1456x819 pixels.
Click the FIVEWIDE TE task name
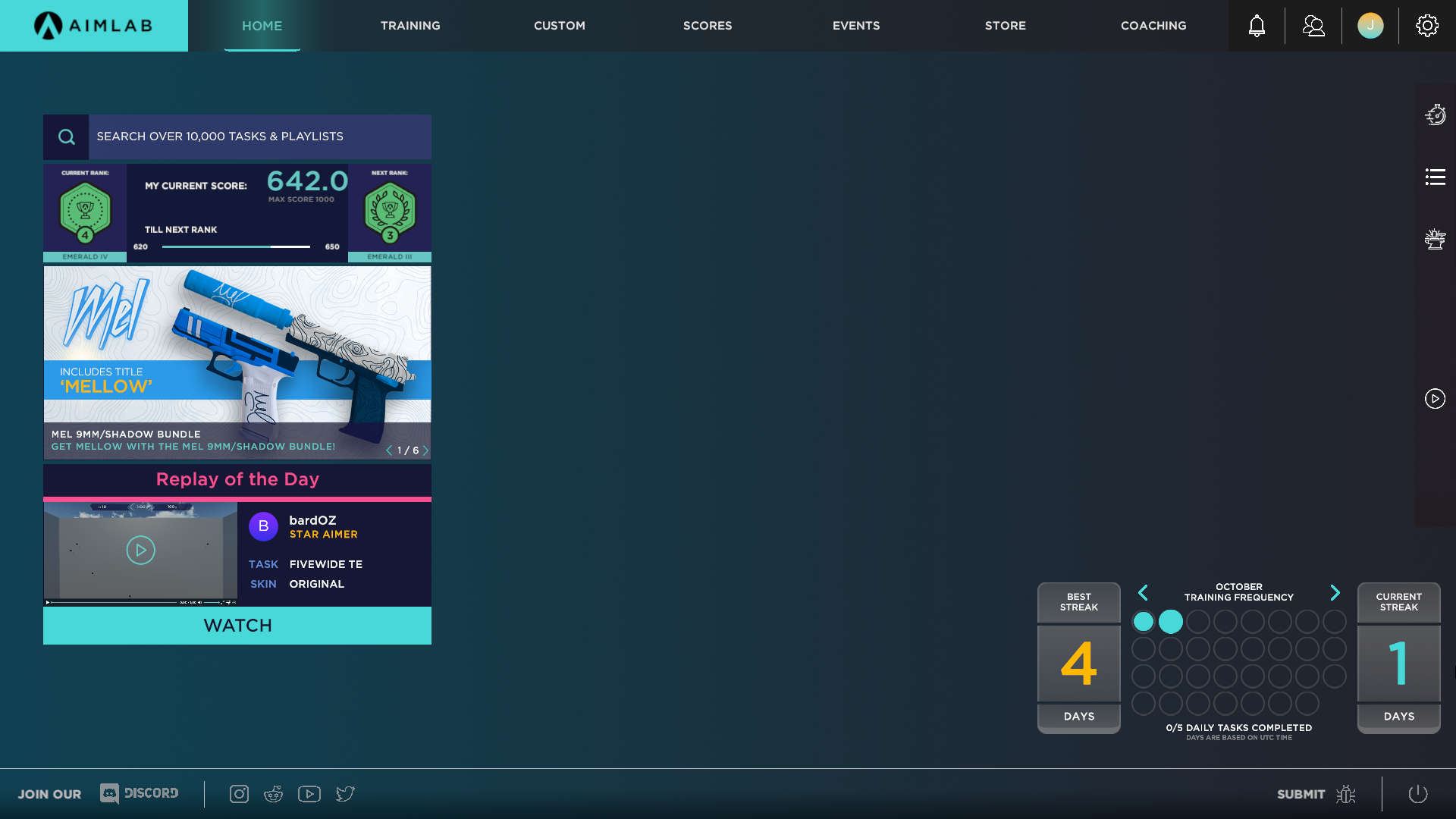pos(326,564)
